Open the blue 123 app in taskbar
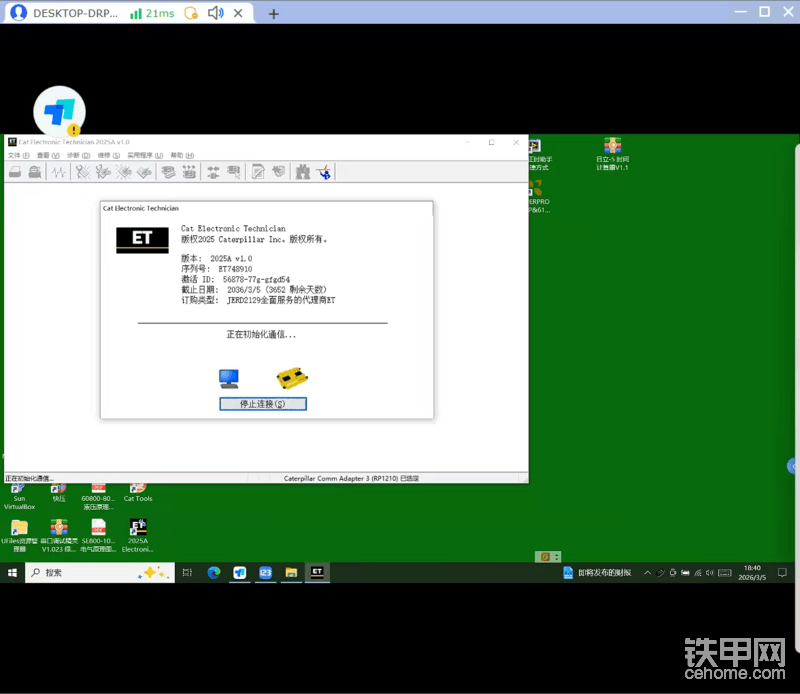This screenshot has height=694, width=800. click(265, 573)
